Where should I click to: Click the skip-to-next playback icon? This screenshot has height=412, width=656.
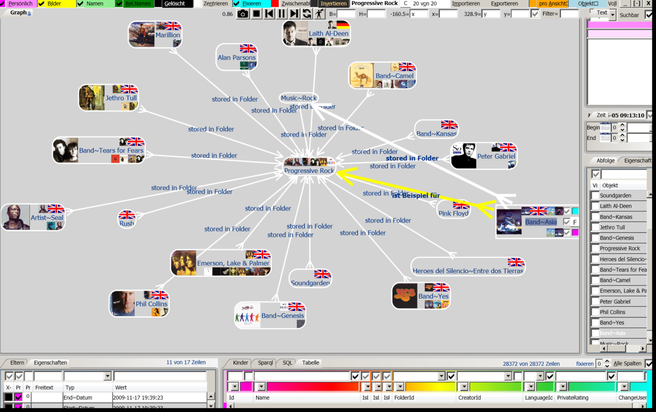294,14
